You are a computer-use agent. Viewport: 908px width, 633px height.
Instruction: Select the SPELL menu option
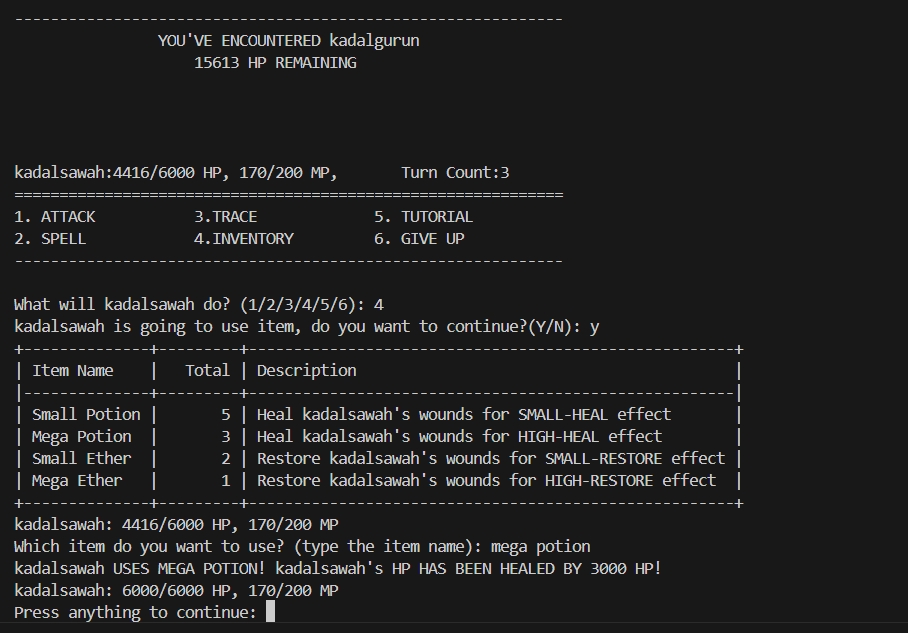tap(62, 238)
